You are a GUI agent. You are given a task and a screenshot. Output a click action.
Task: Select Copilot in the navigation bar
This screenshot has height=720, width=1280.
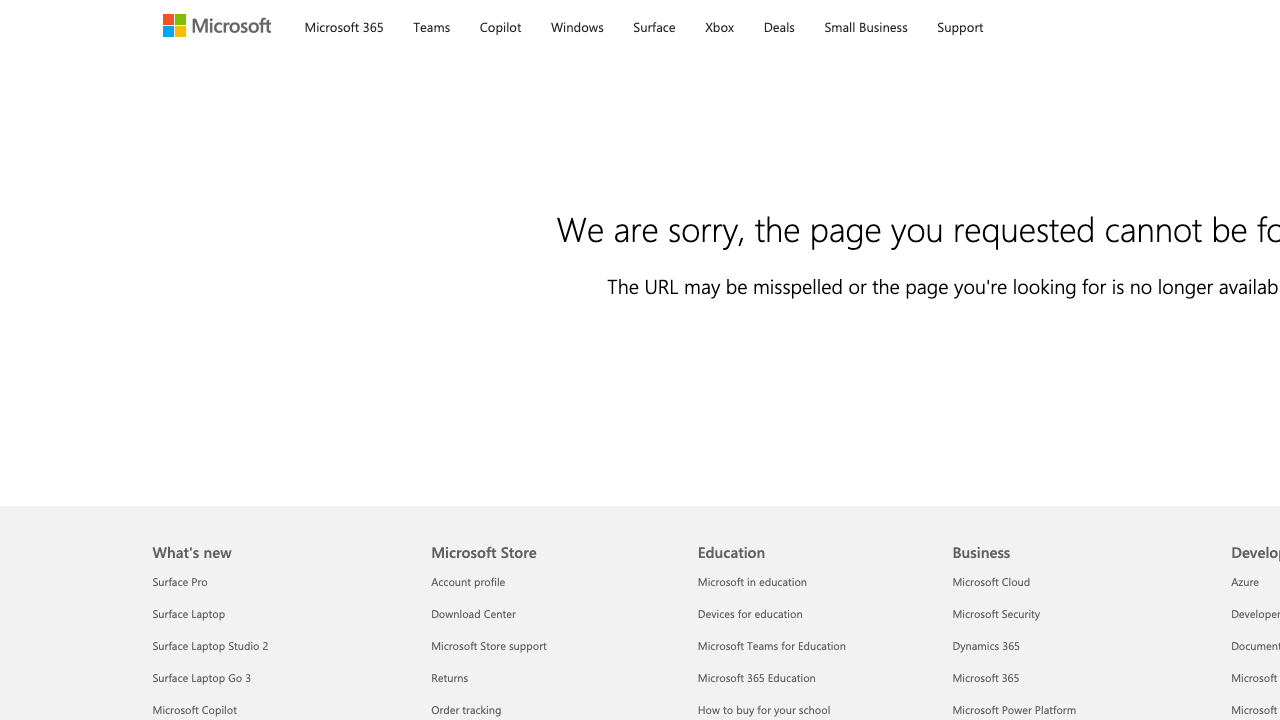(500, 27)
